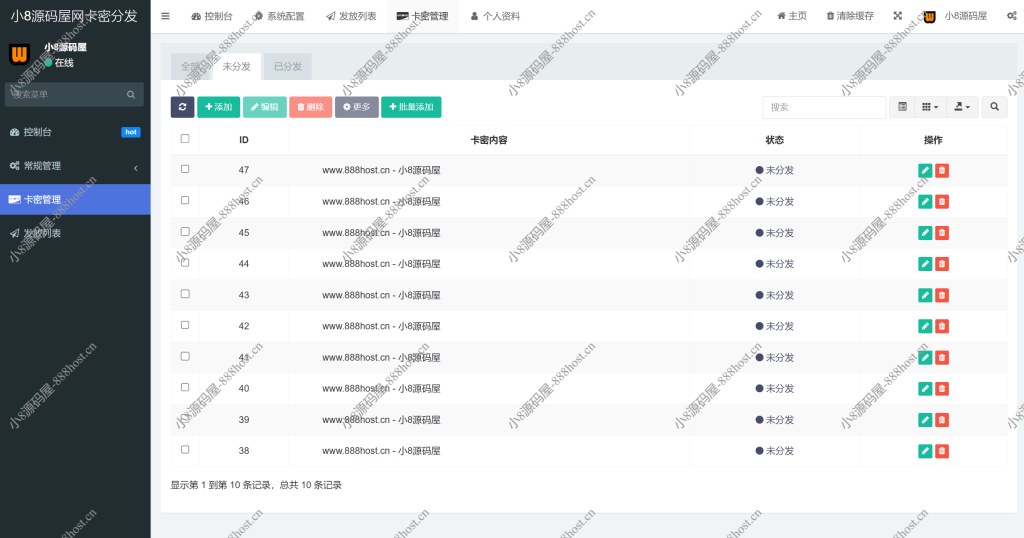This screenshot has width=1024, height=538.
Task: Click the magnifier search icon in toolbar
Action: click(994, 107)
